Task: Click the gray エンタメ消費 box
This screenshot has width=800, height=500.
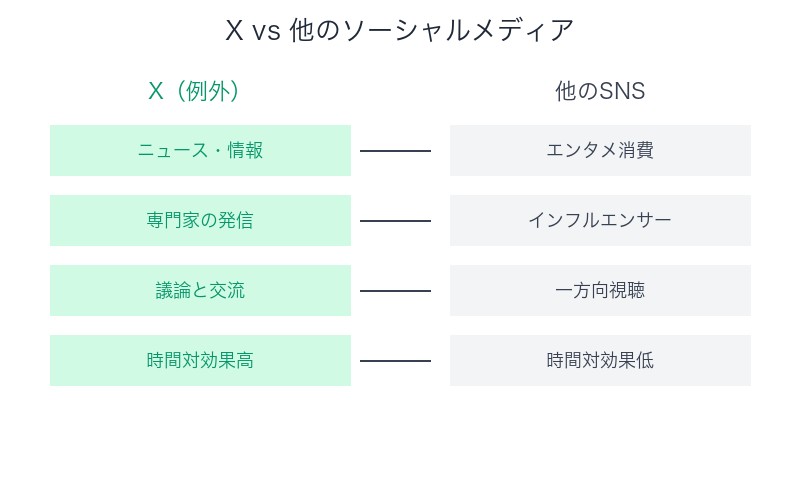Action: click(600, 150)
